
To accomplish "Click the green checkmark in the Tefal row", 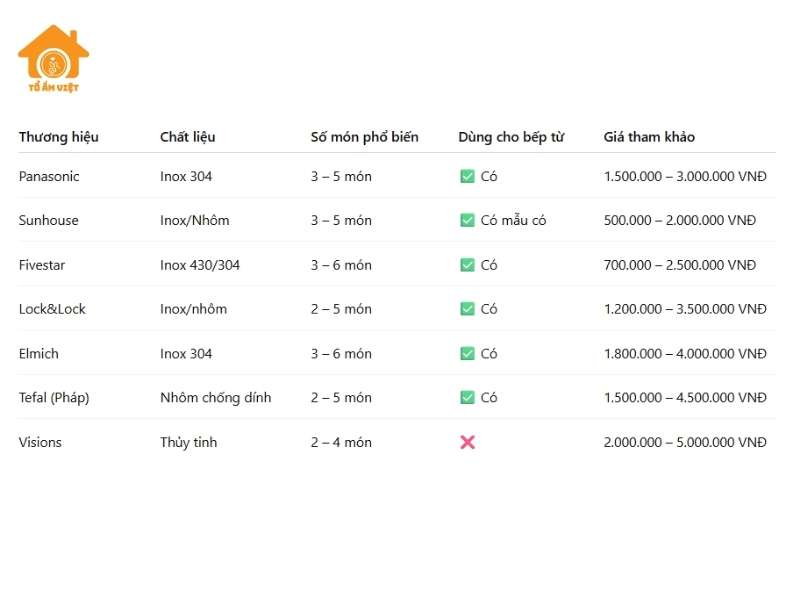I will (467, 398).
